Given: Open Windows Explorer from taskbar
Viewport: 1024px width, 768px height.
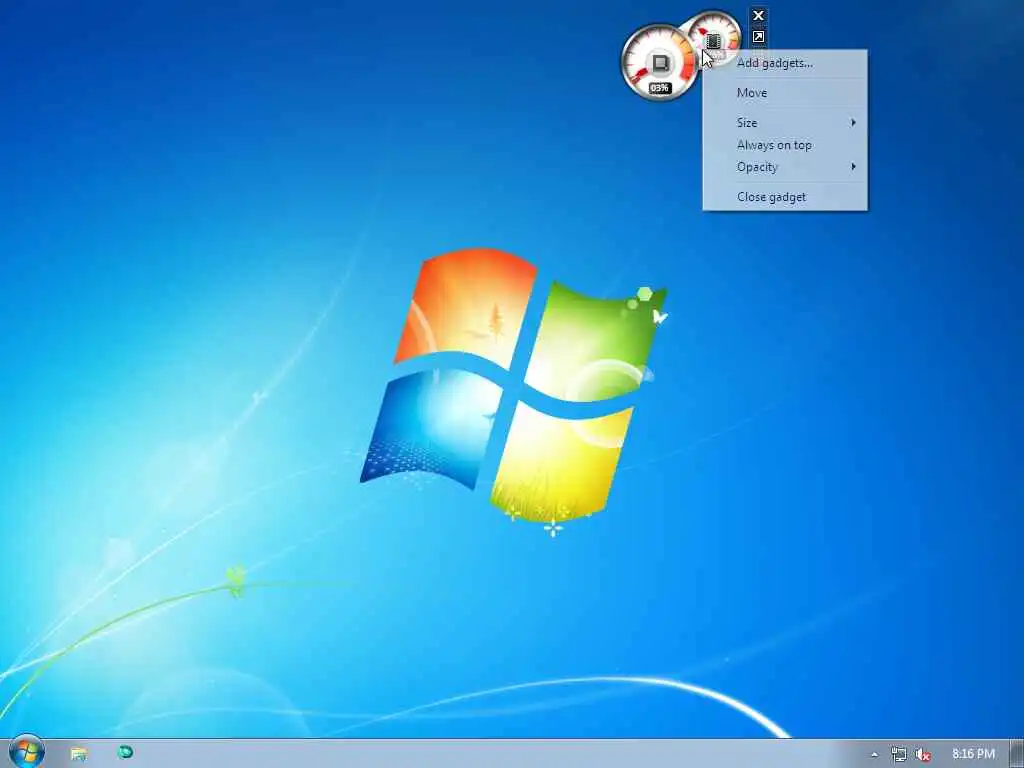Looking at the screenshot, I should (x=79, y=753).
